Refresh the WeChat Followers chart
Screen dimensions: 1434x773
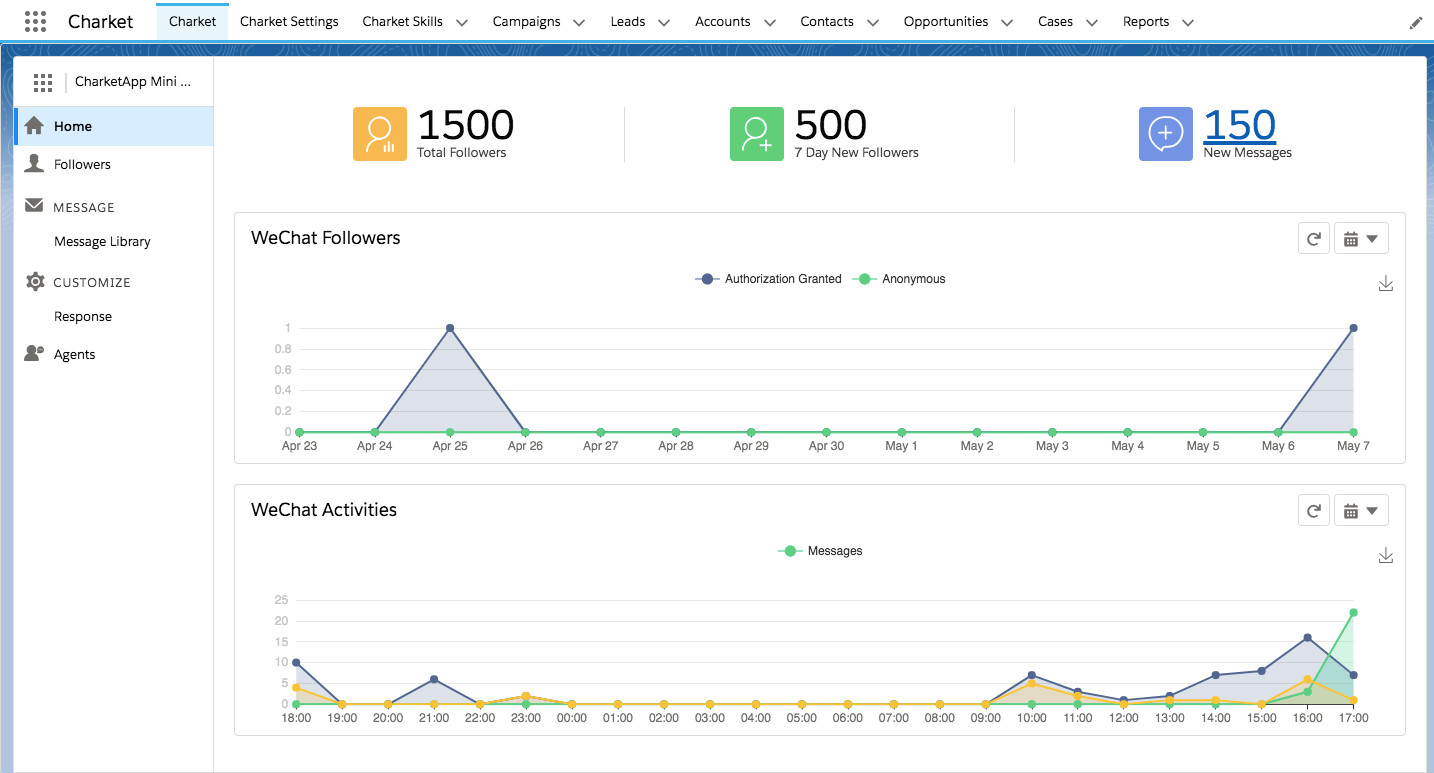[1314, 239]
